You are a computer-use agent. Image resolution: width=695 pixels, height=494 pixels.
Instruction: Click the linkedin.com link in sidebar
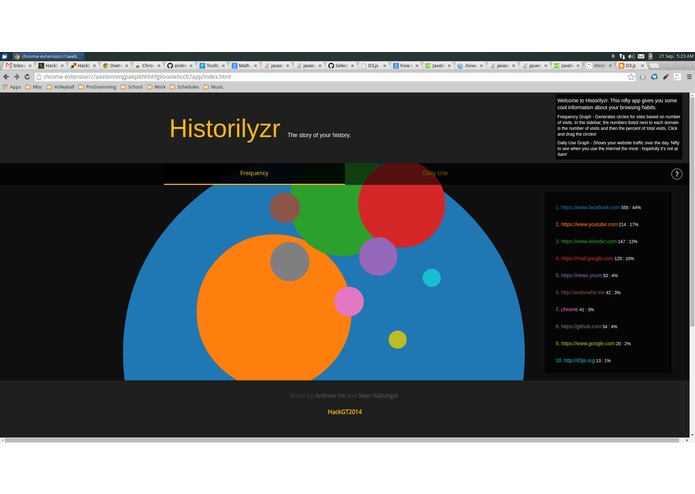(589, 241)
